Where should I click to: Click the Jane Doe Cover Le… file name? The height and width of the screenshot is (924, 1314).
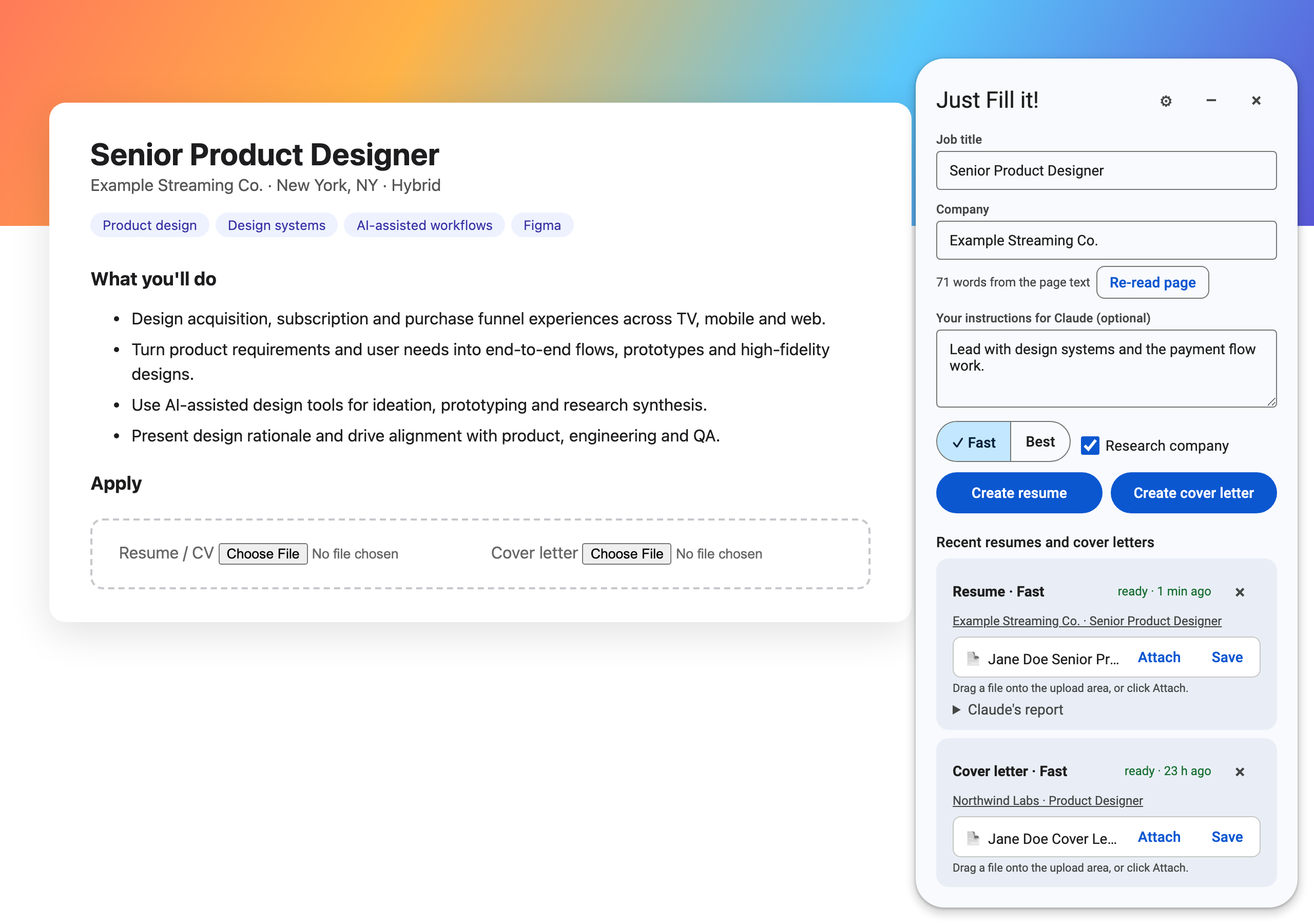click(1052, 839)
